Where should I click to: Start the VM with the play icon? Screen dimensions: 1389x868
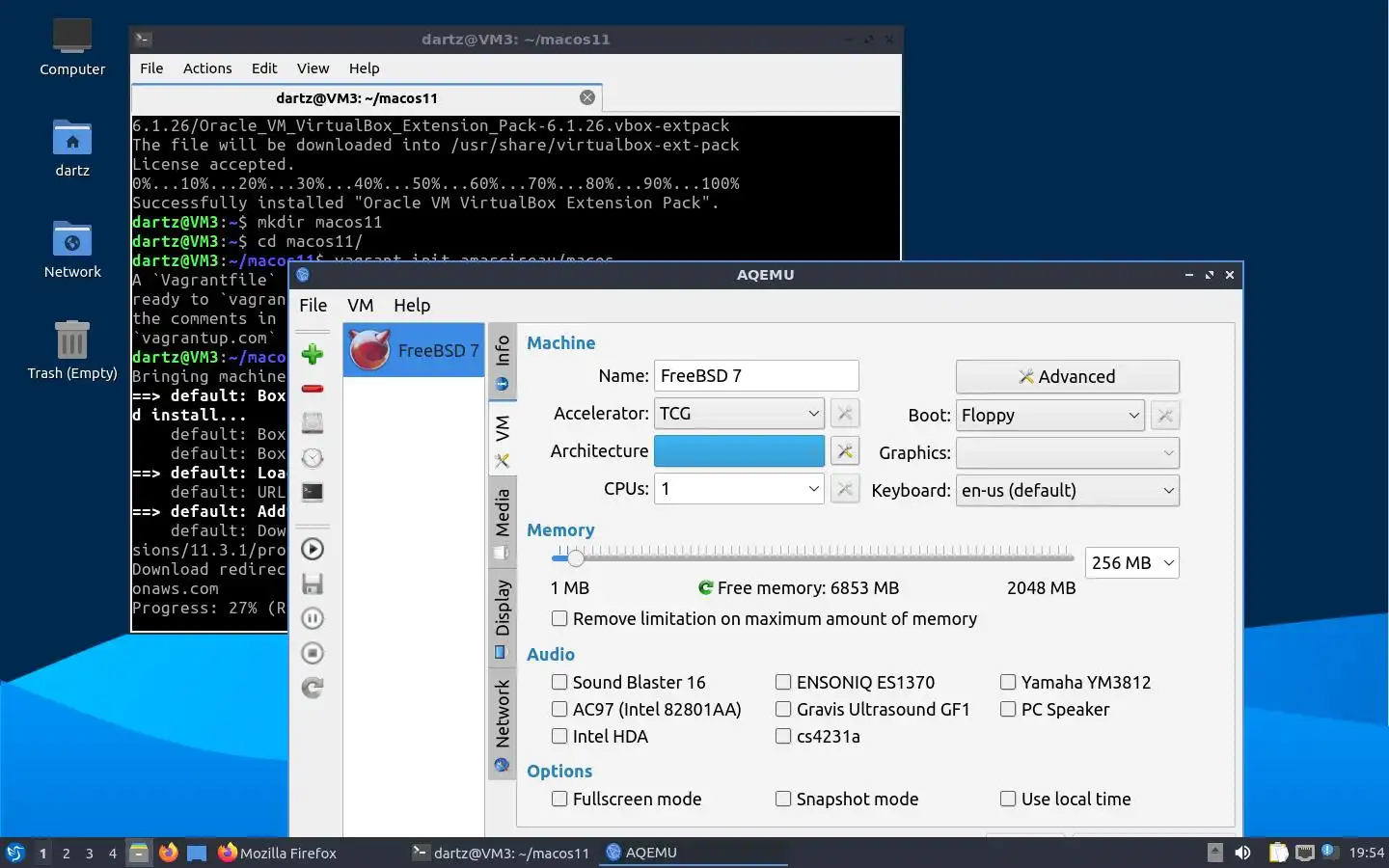(312, 549)
